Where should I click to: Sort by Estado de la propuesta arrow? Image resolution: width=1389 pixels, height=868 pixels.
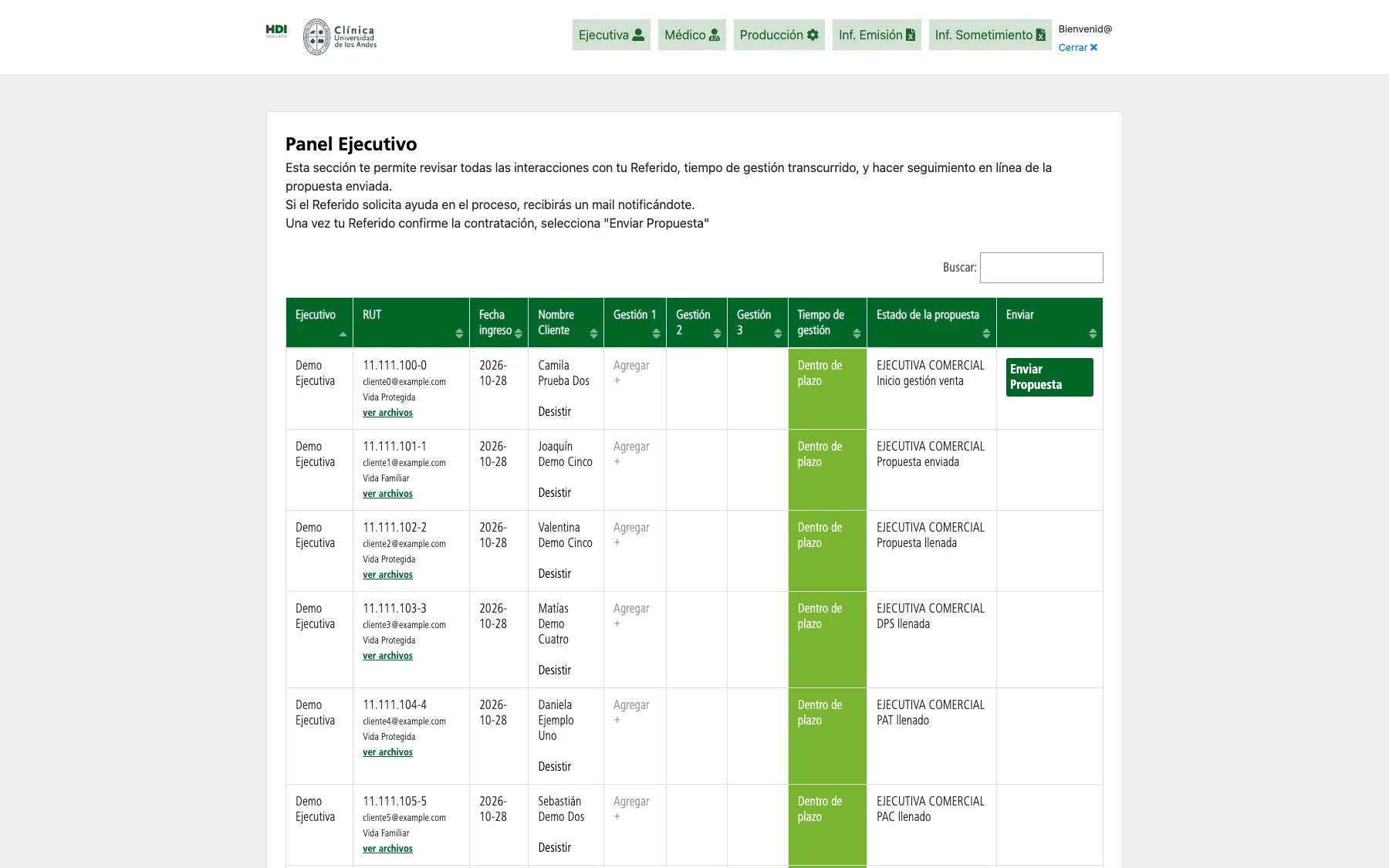tap(986, 333)
